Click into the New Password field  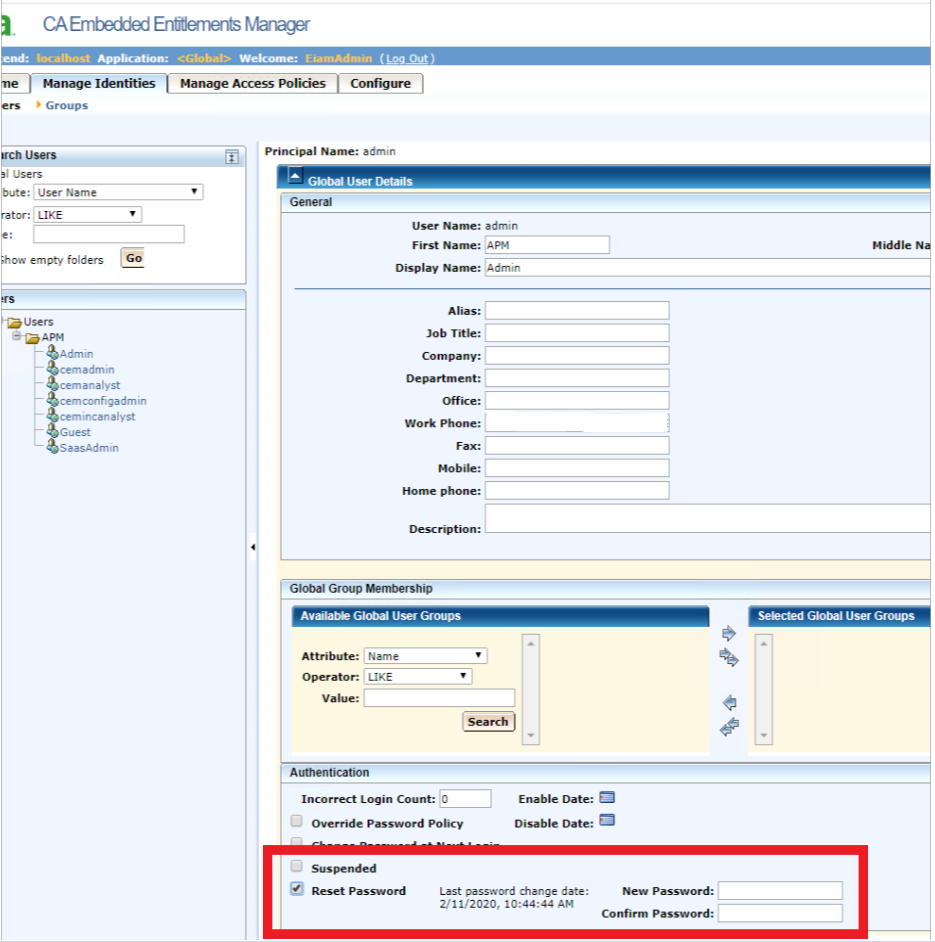click(780, 891)
